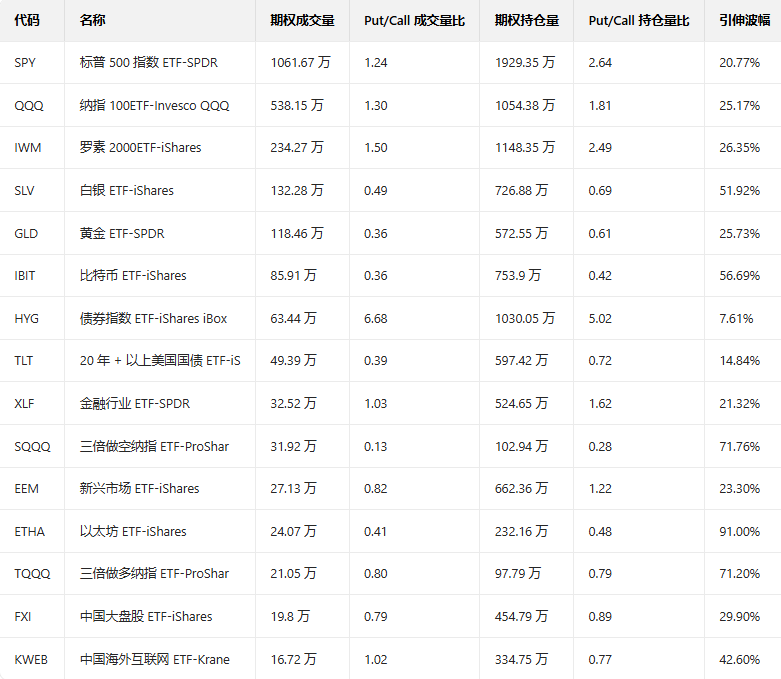Select the KWEB ticker code
781x679 pixels.
(31, 660)
